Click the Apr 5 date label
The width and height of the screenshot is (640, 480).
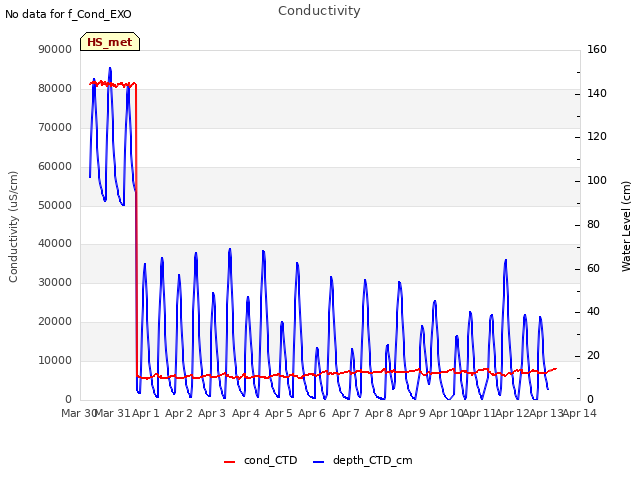point(279,413)
